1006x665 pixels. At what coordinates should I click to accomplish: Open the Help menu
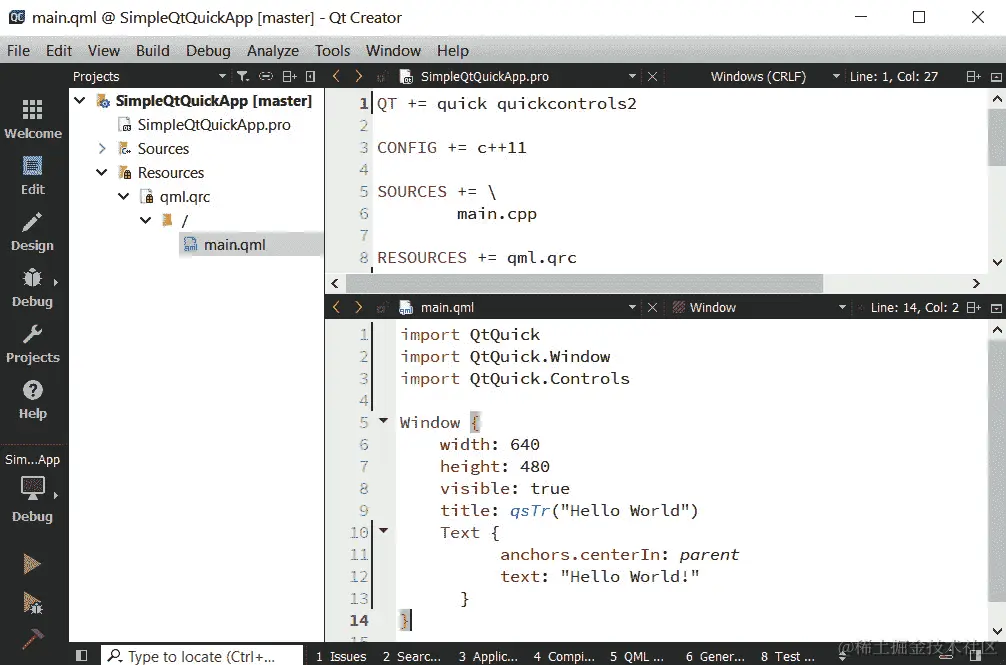[x=453, y=51]
